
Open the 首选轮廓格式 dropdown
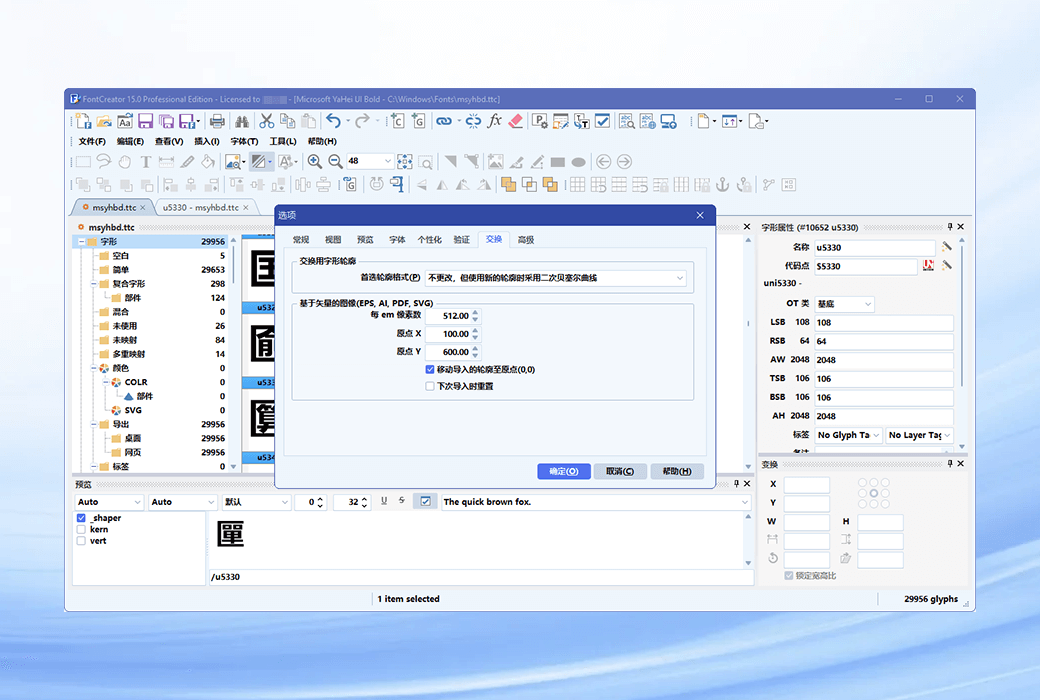point(555,278)
